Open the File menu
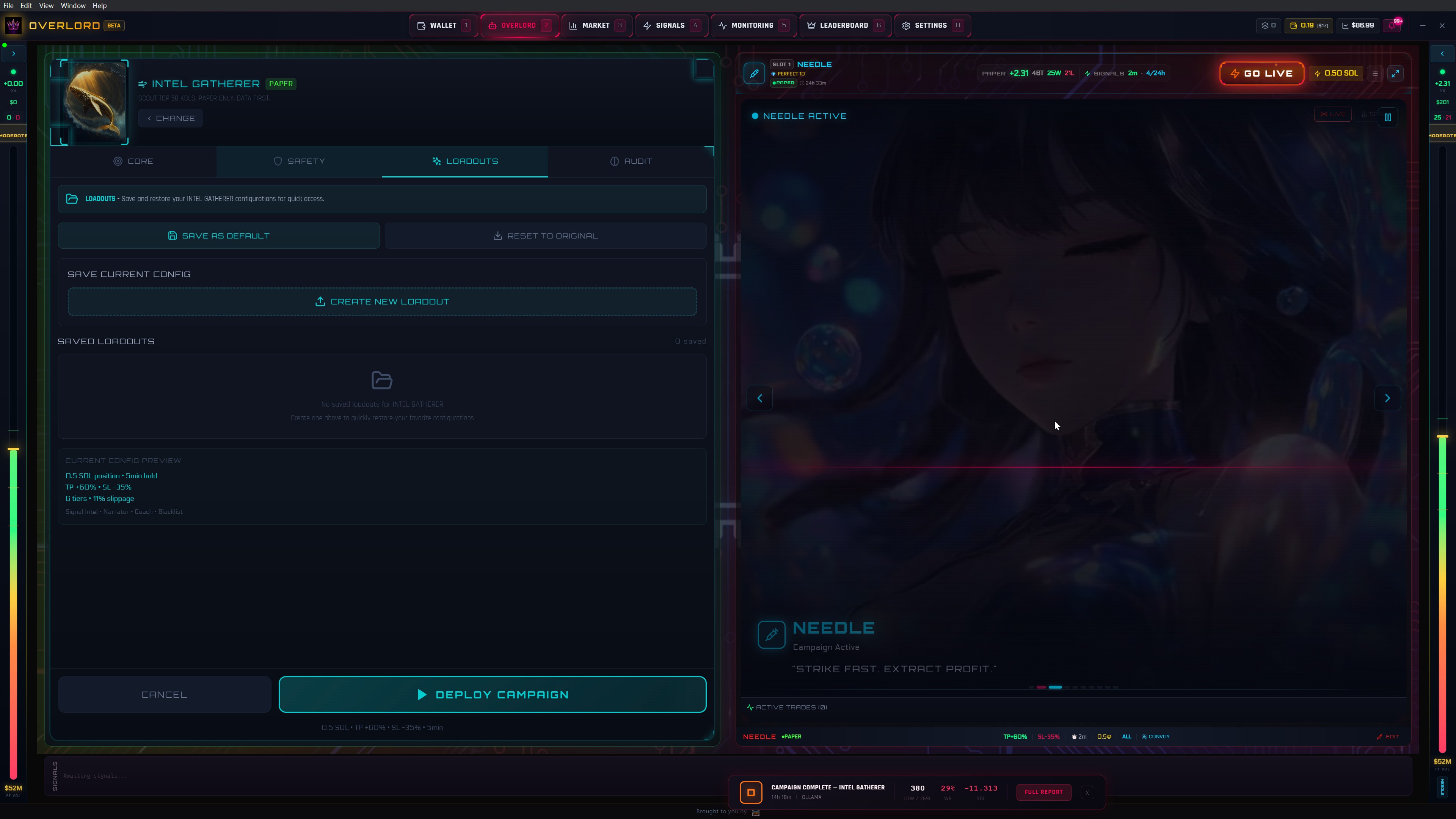This screenshot has width=1456, height=819. pos(8,6)
